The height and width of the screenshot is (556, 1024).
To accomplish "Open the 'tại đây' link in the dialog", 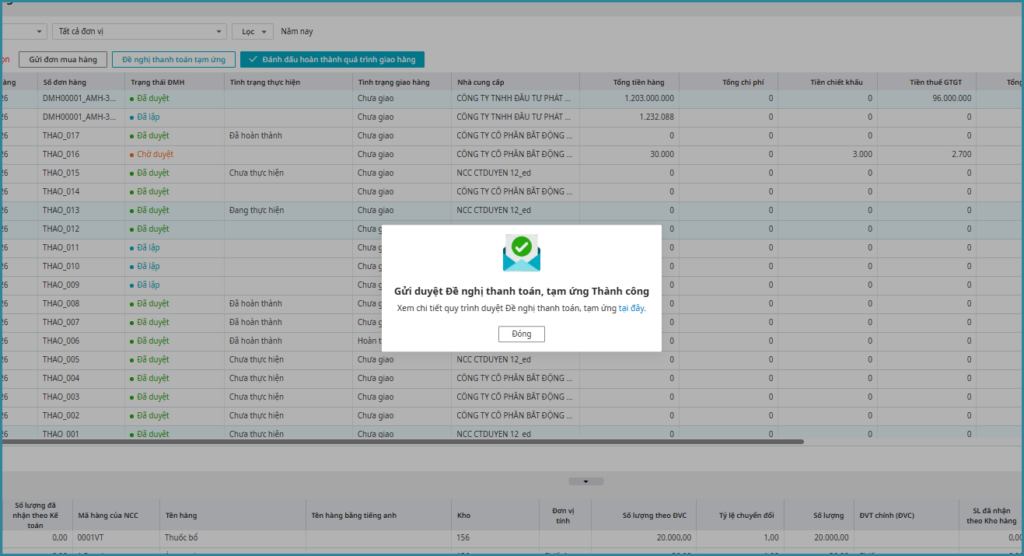I will click(x=631, y=308).
